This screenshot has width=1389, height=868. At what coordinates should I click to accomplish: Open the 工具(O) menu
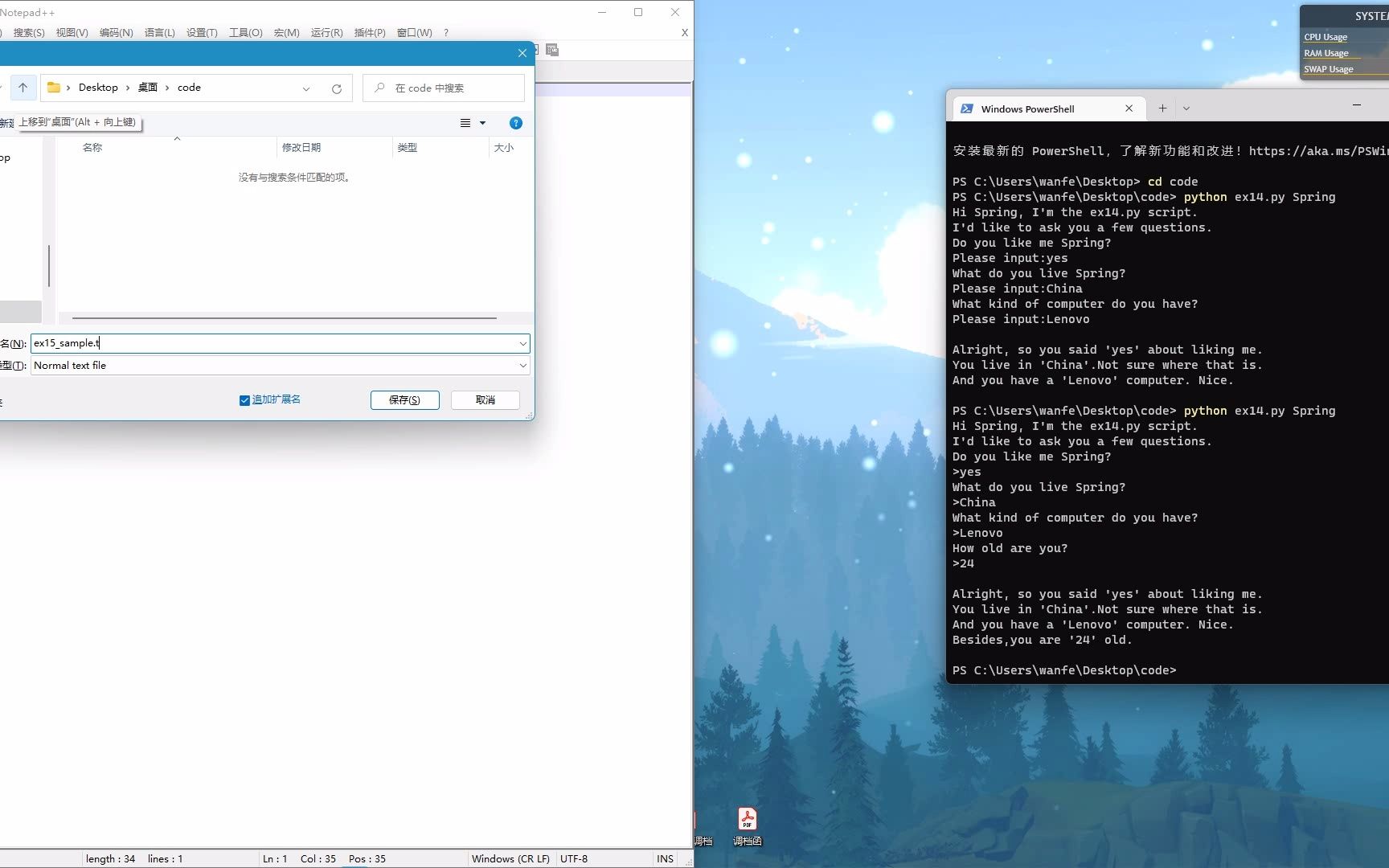(246, 33)
